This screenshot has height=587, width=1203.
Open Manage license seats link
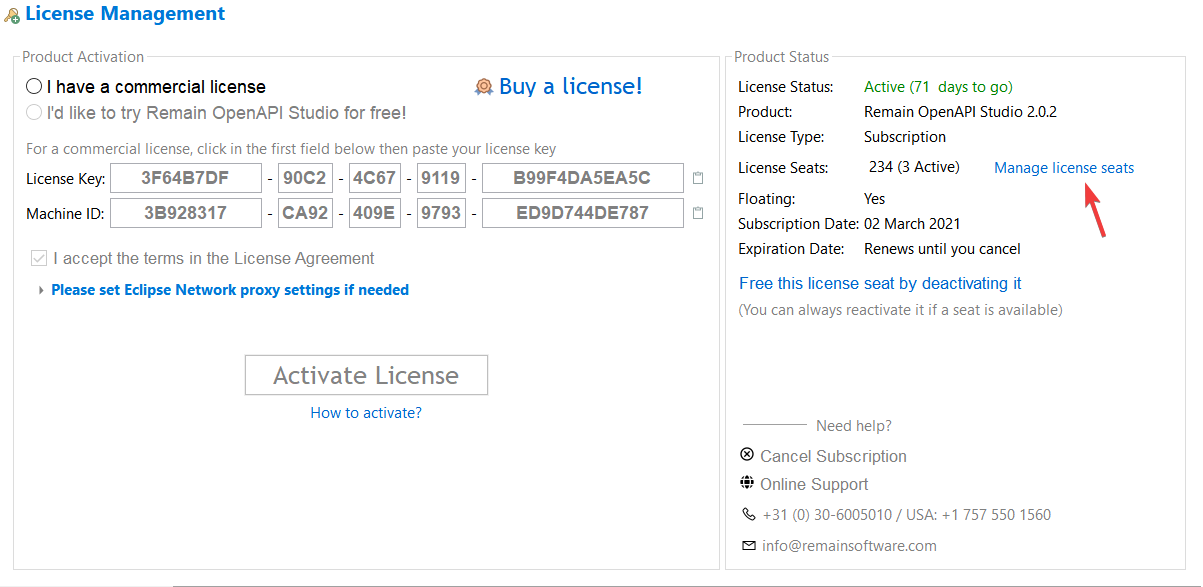pos(1064,168)
